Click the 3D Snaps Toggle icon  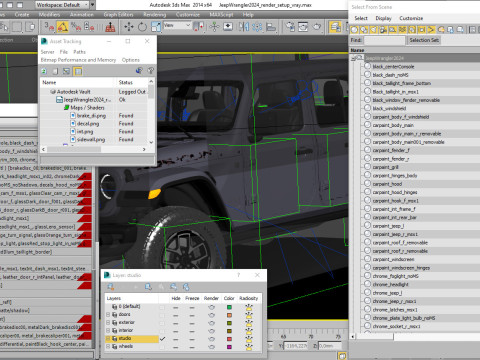49,27
